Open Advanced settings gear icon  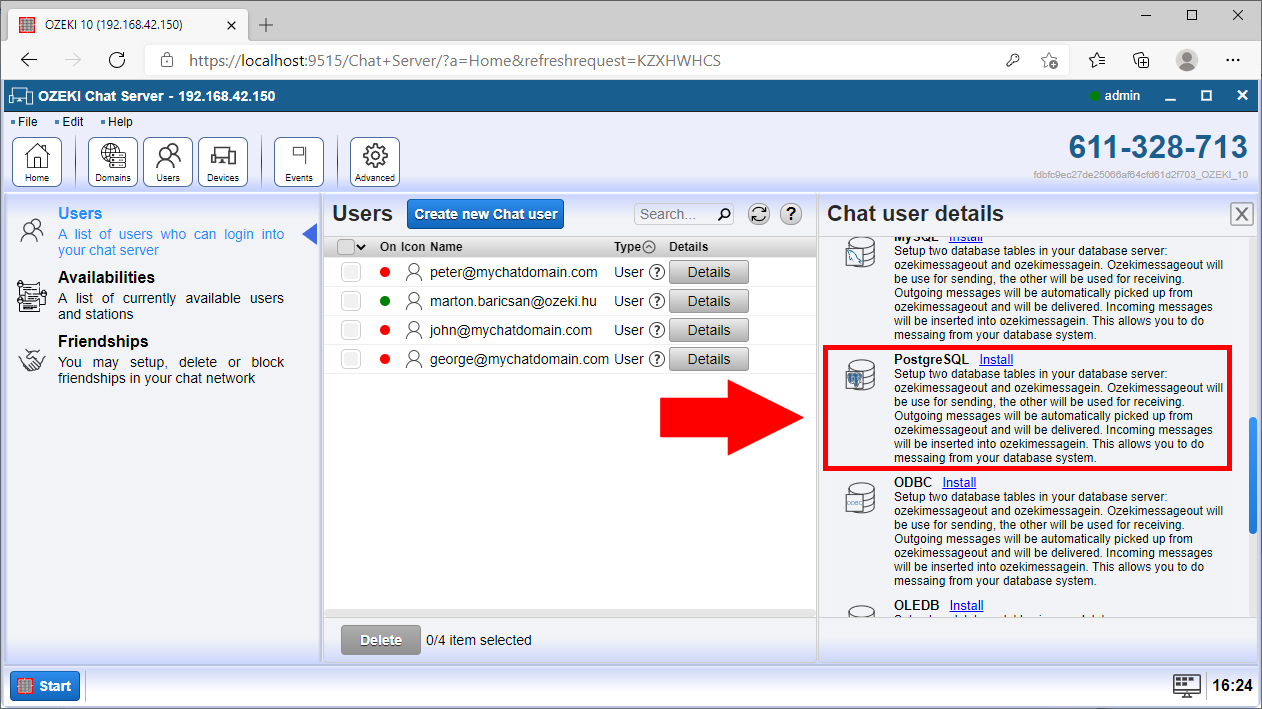click(x=375, y=162)
